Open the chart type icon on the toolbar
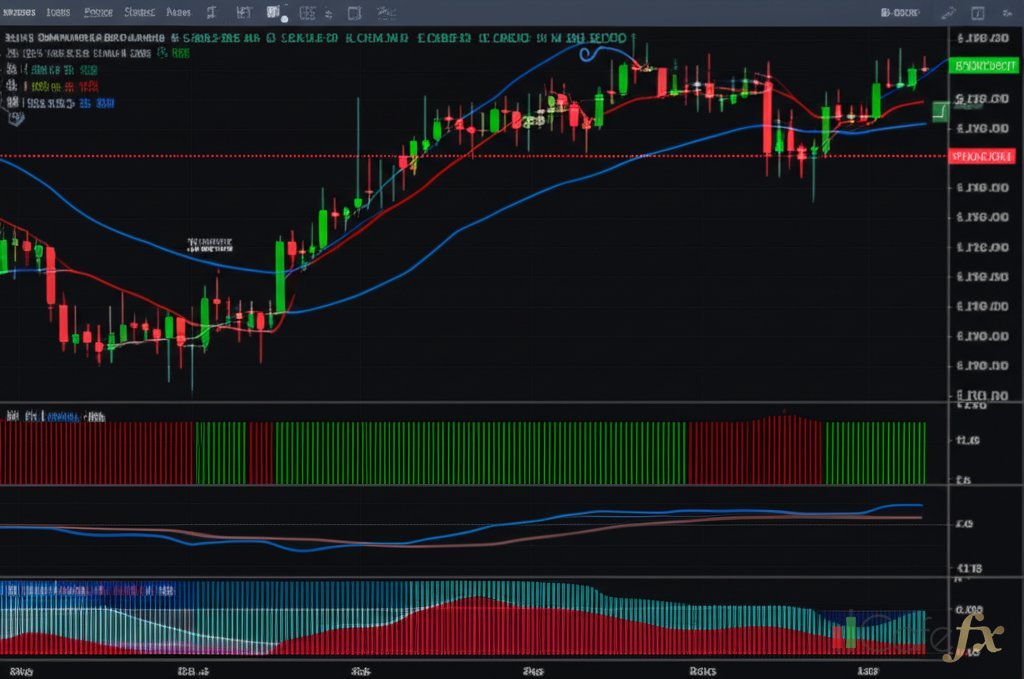Viewport: 1024px width, 679px height. point(275,13)
